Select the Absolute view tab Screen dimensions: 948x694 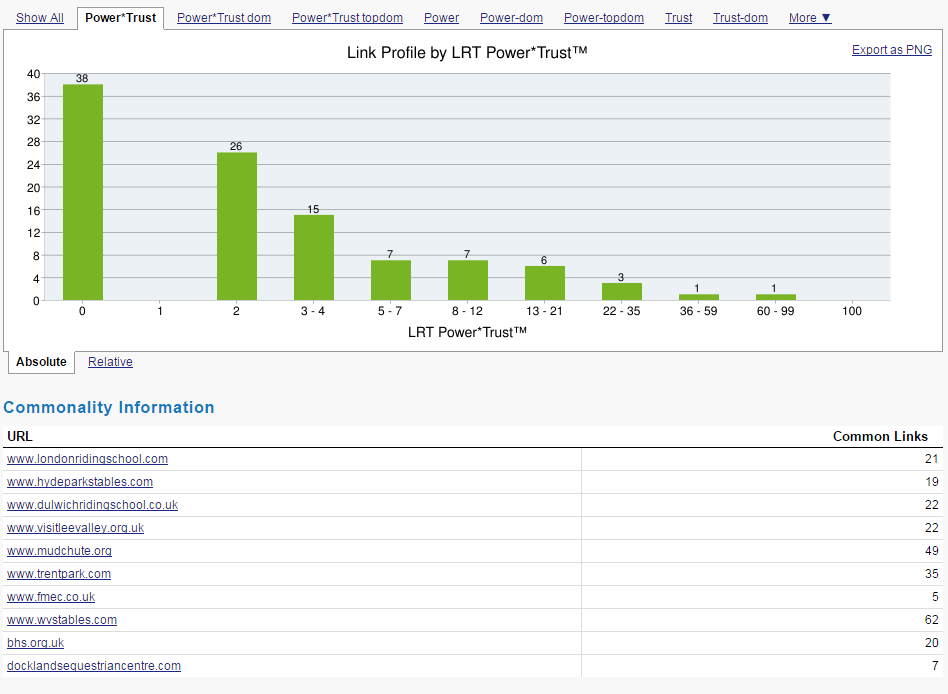[41, 362]
